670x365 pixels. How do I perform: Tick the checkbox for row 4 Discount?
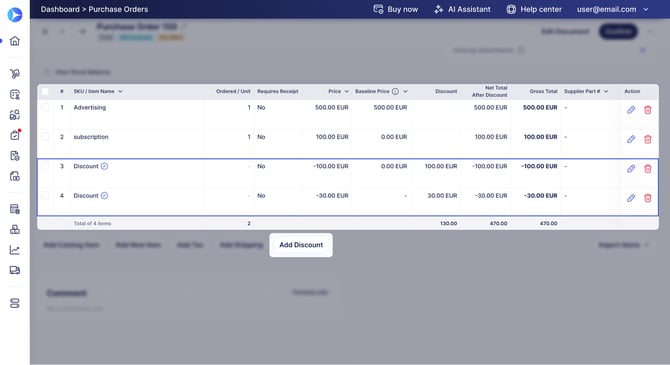(x=45, y=196)
